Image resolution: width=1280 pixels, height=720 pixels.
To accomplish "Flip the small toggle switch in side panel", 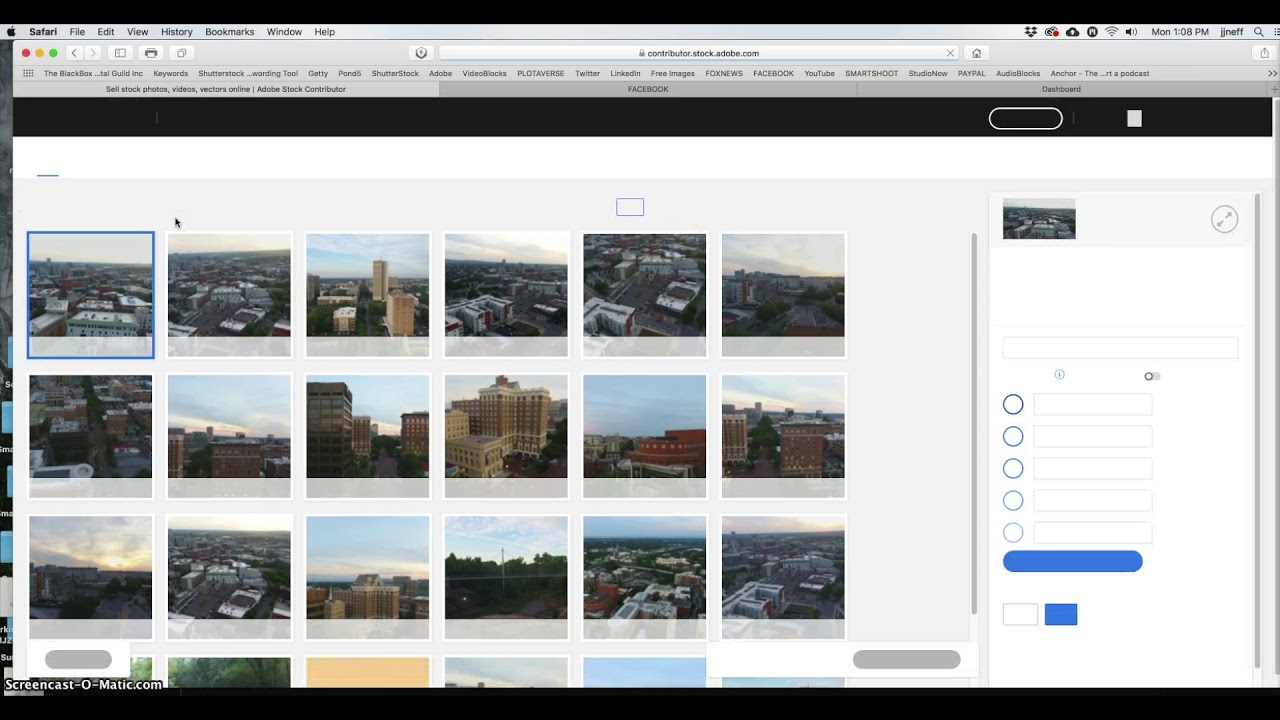I will tap(1152, 376).
